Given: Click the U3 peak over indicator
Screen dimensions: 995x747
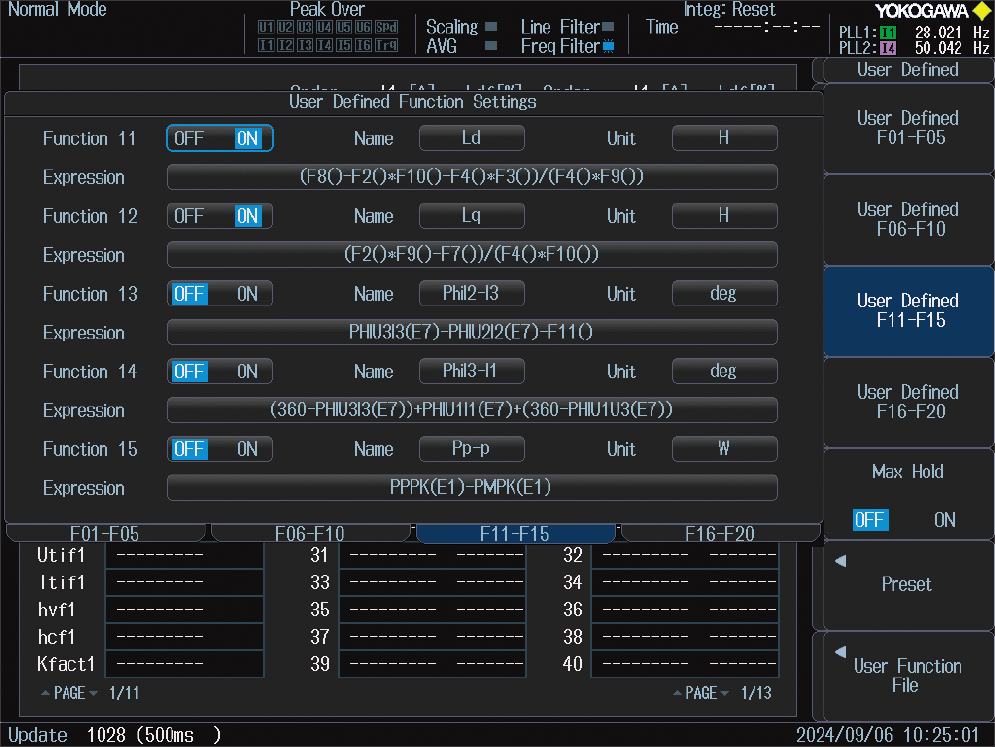Looking at the screenshot, I should 305,27.
